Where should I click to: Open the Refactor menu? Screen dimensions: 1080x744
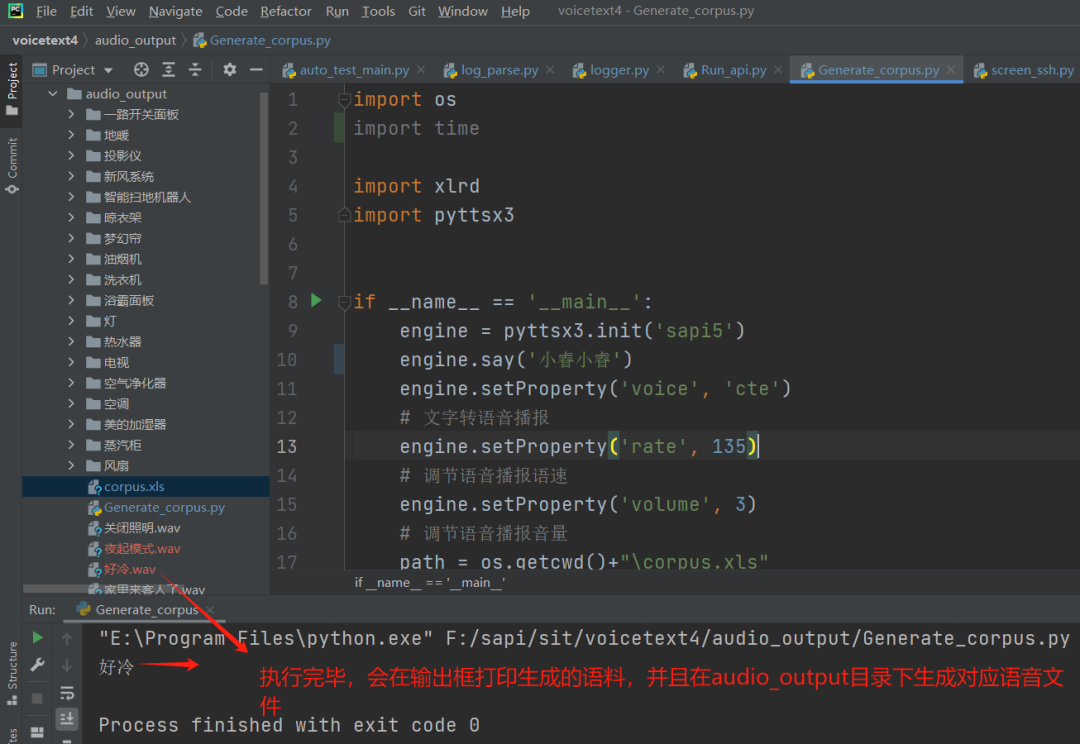pyautogui.click(x=286, y=11)
